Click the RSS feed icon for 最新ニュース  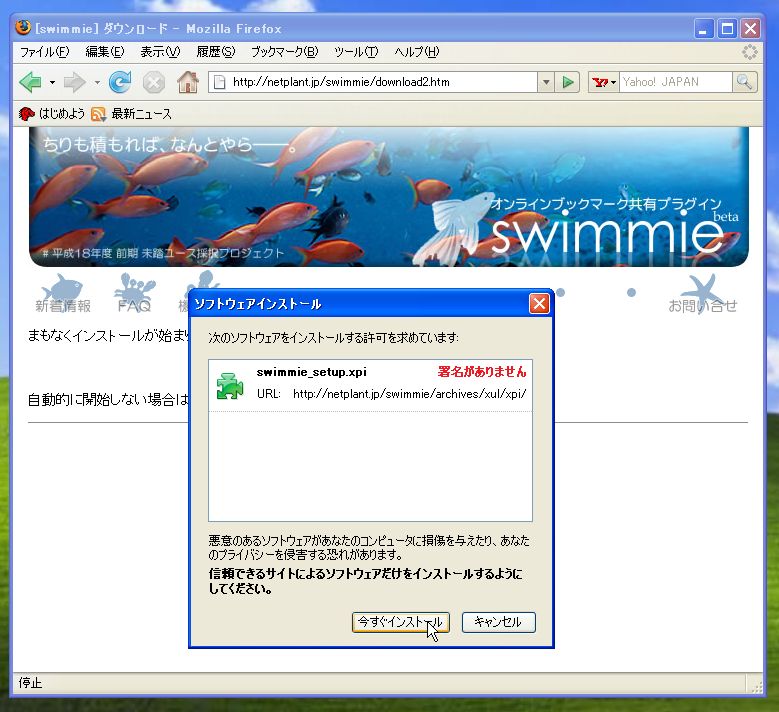[x=98, y=114]
